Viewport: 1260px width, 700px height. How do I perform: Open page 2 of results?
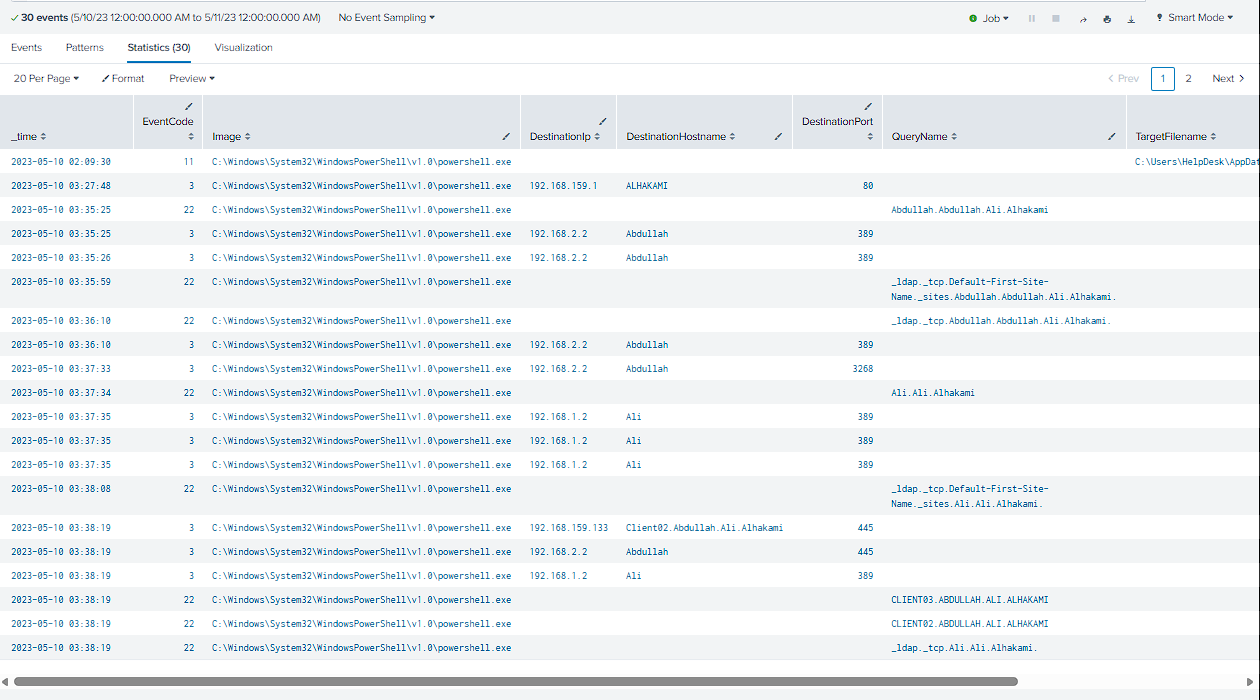coord(1188,78)
